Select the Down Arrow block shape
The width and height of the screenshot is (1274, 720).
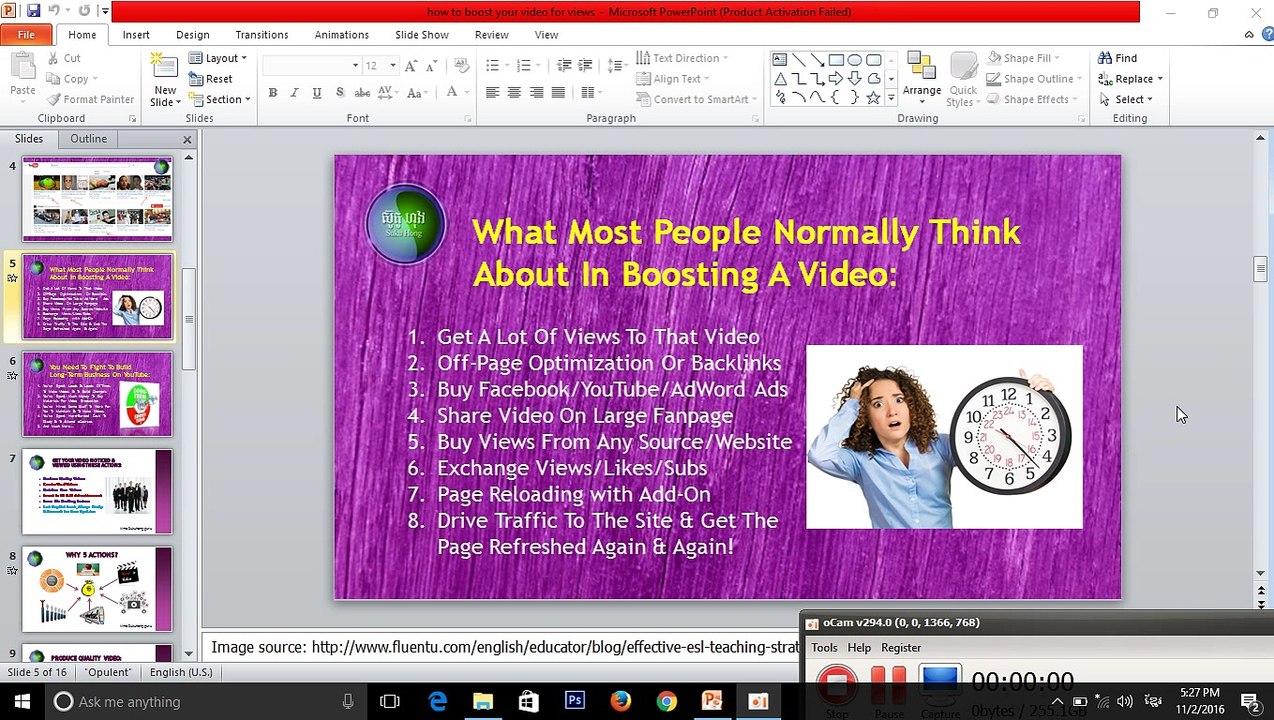[855, 78]
